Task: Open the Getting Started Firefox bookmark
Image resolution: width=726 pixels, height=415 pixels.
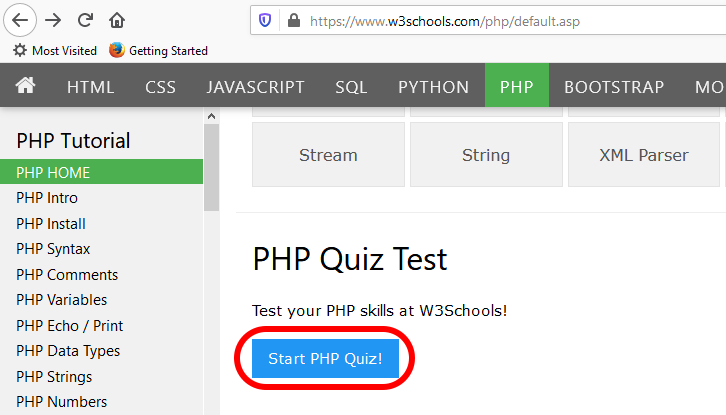Action: (x=158, y=50)
